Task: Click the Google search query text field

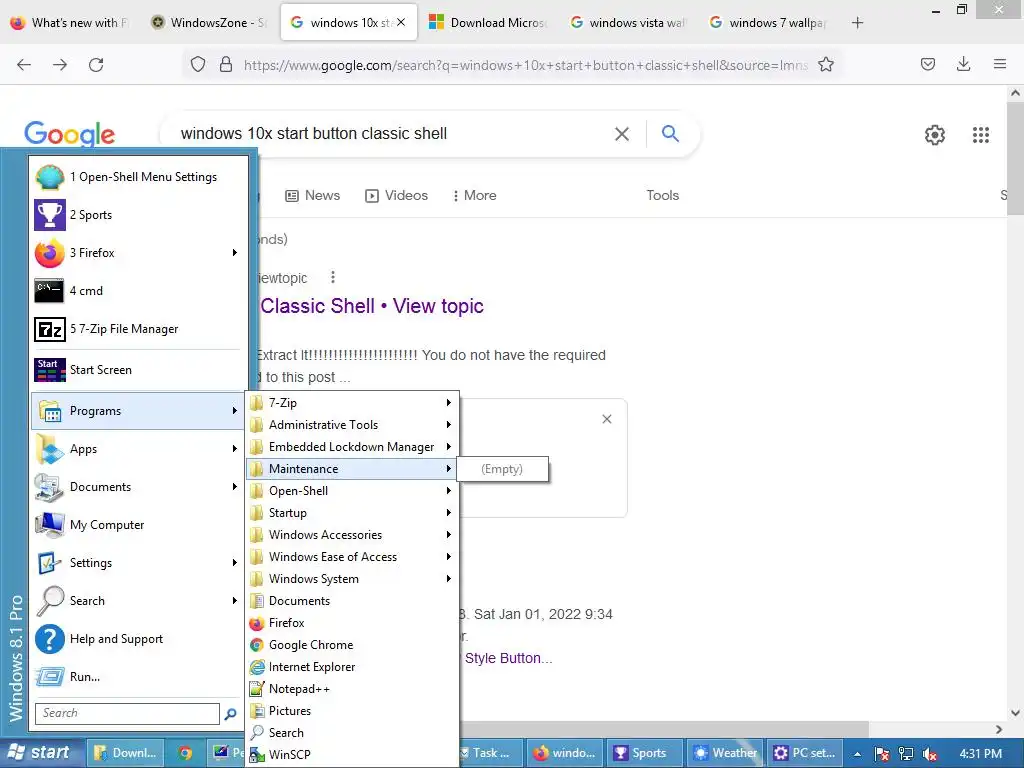Action: click(392, 134)
